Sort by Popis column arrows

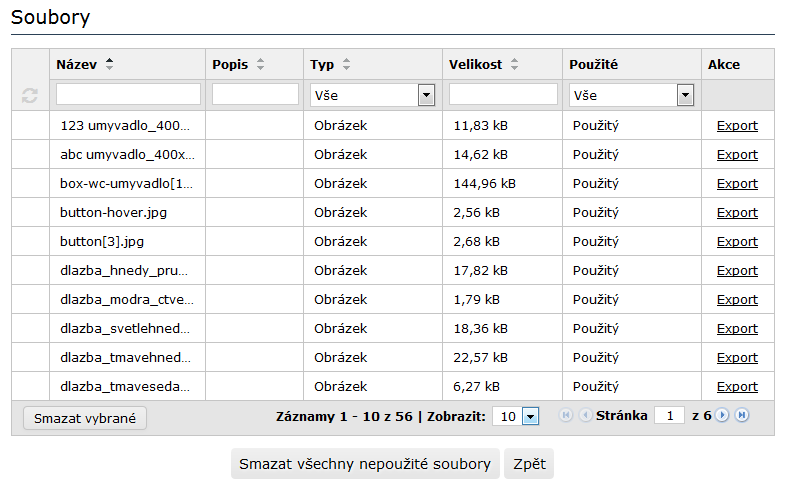tap(260, 64)
